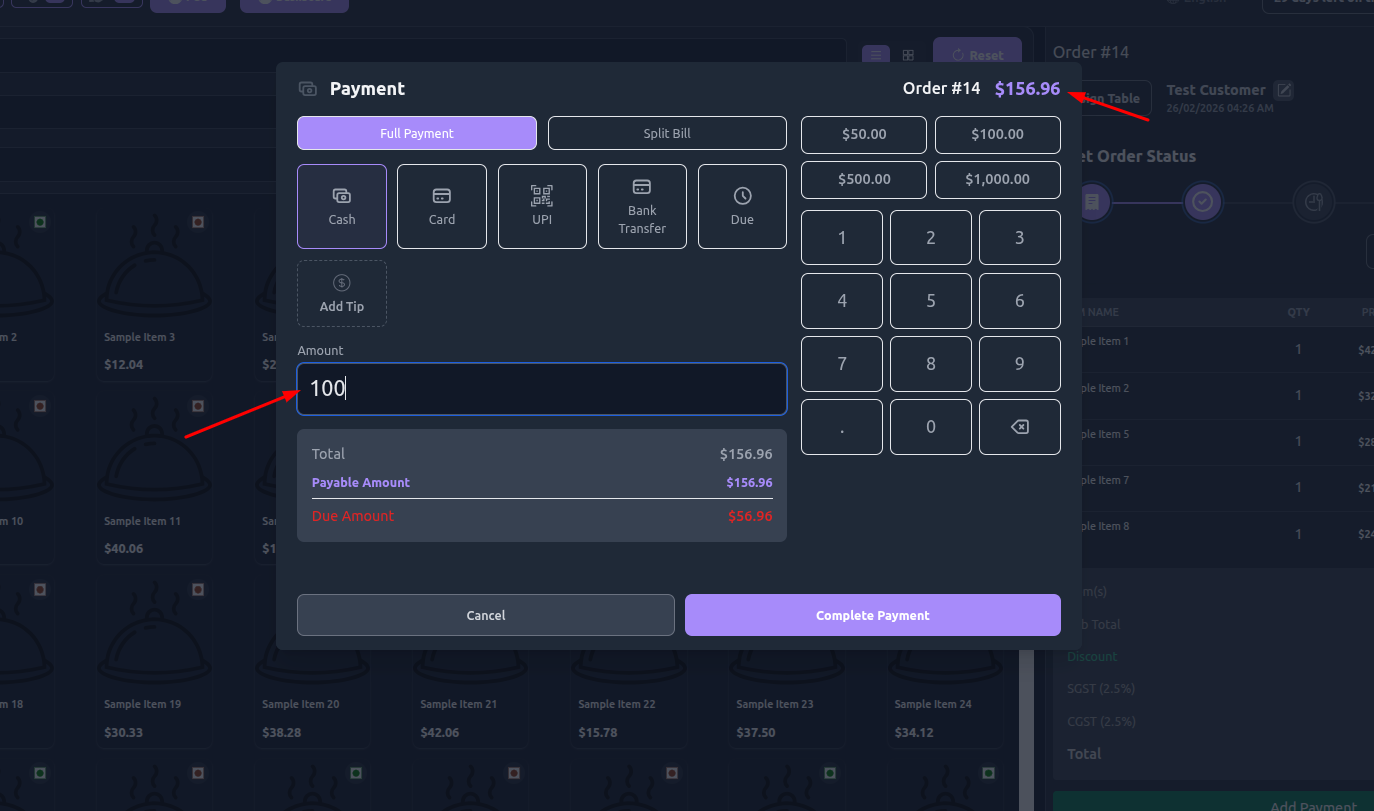Tap keypad digit 6
The width and height of the screenshot is (1374, 811).
[1020, 301]
